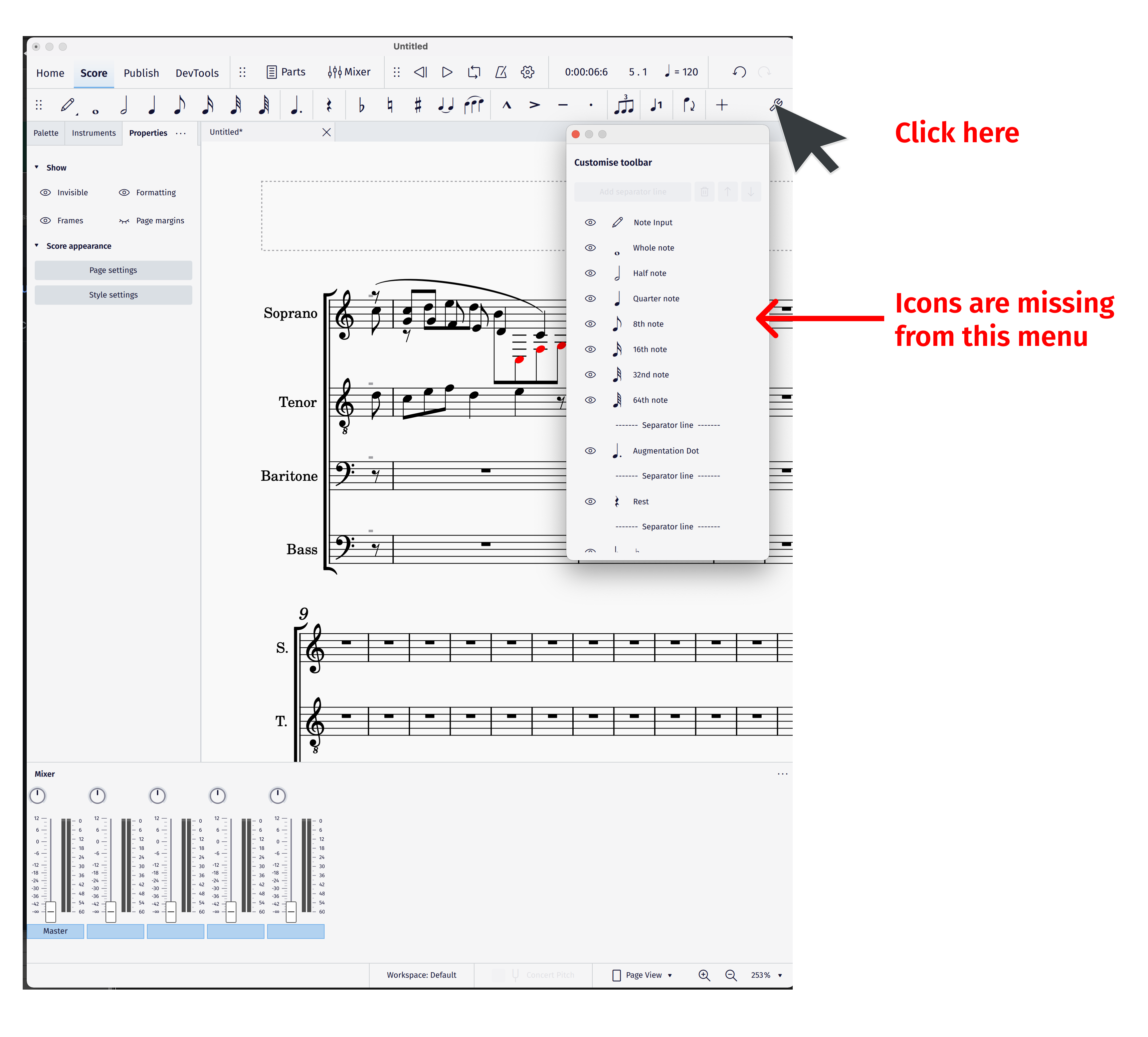1148x1037 pixels.
Task: Open the Properties panel three-dots menu
Action: 181,133
